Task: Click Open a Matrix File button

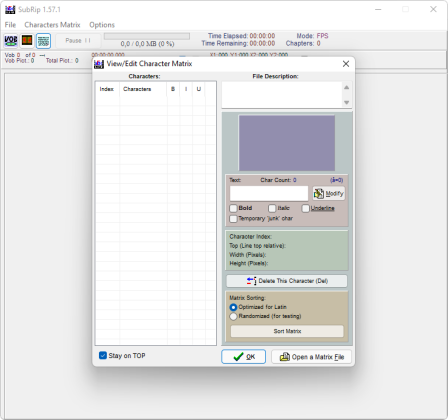Action: pos(311,357)
